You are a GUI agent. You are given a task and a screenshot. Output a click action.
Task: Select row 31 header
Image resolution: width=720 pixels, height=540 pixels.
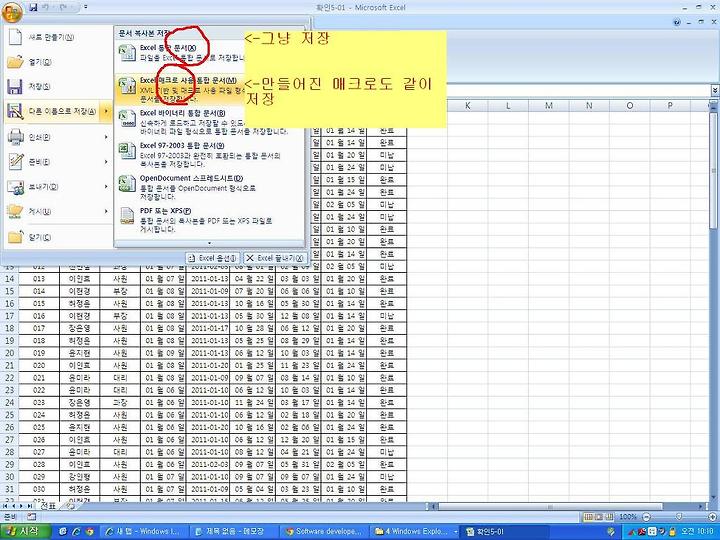click(x=9, y=489)
